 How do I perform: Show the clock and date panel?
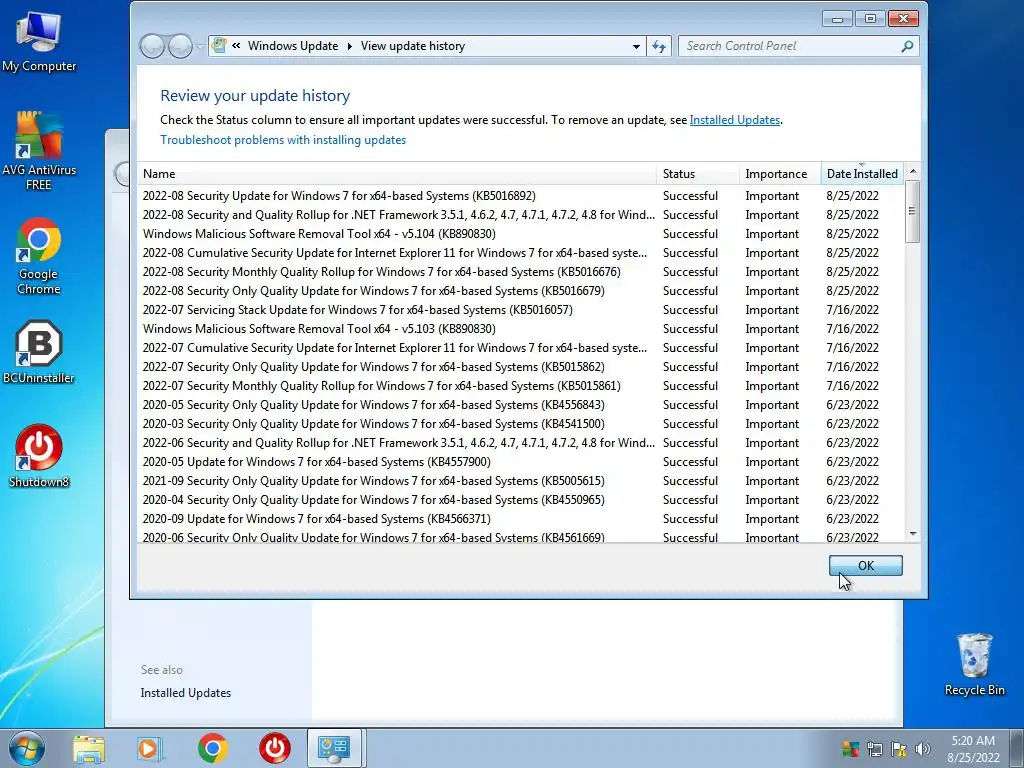click(x=973, y=749)
